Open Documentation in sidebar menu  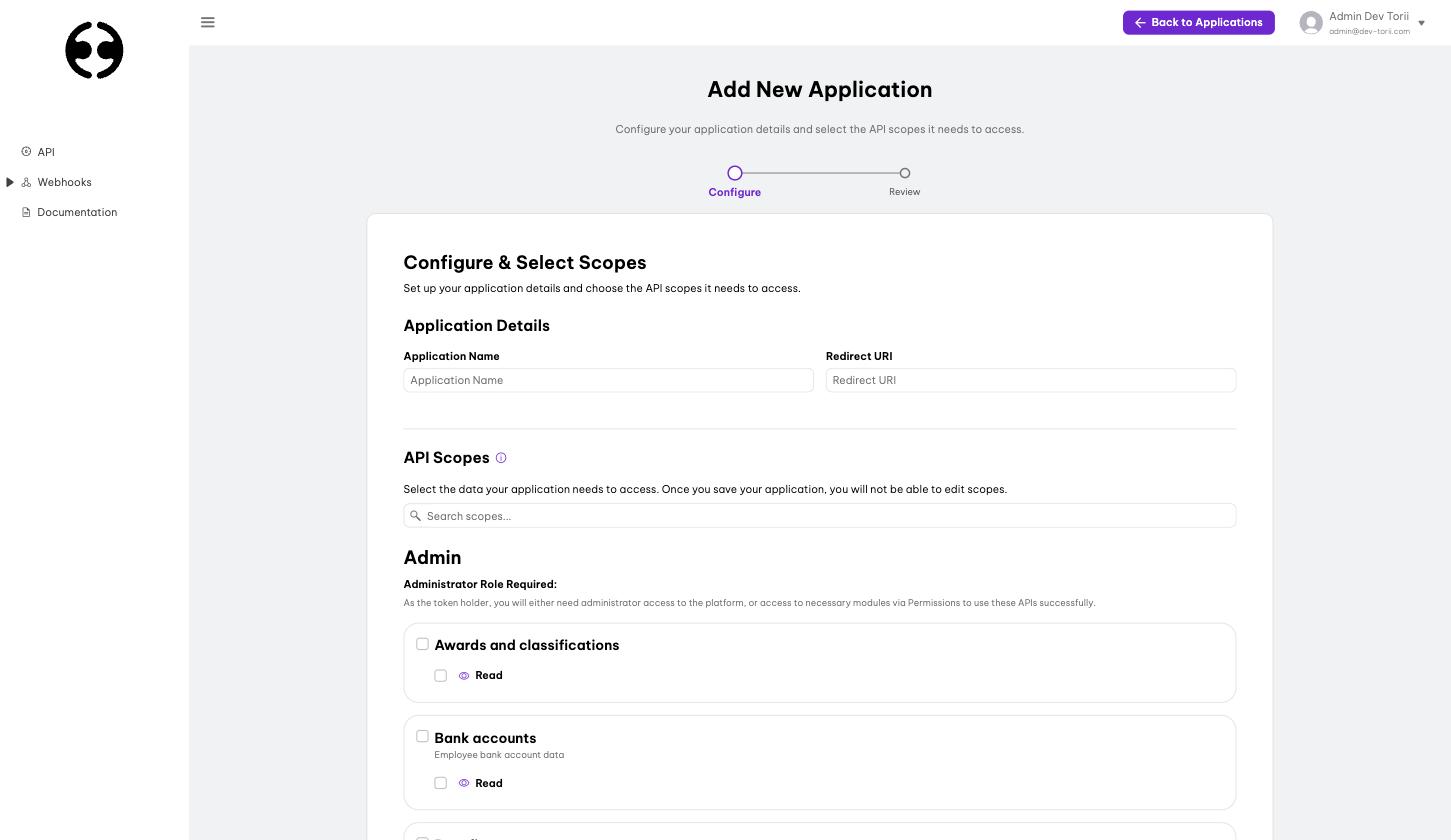[77, 212]
